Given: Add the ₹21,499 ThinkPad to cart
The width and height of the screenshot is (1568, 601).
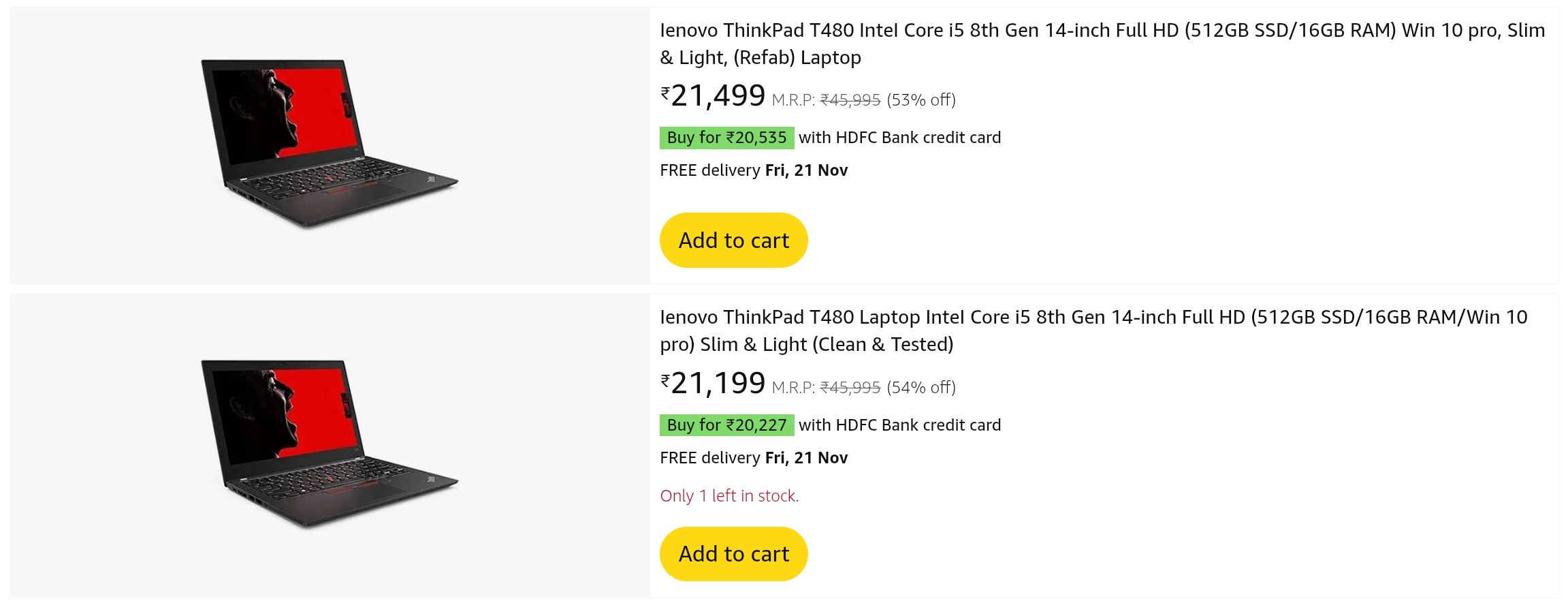Looking at the screenshot, I should coord(733,241).
